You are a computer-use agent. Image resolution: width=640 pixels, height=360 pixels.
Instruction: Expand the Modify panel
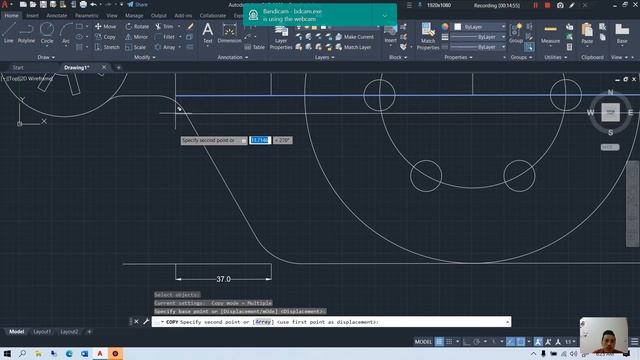point(144,58)
